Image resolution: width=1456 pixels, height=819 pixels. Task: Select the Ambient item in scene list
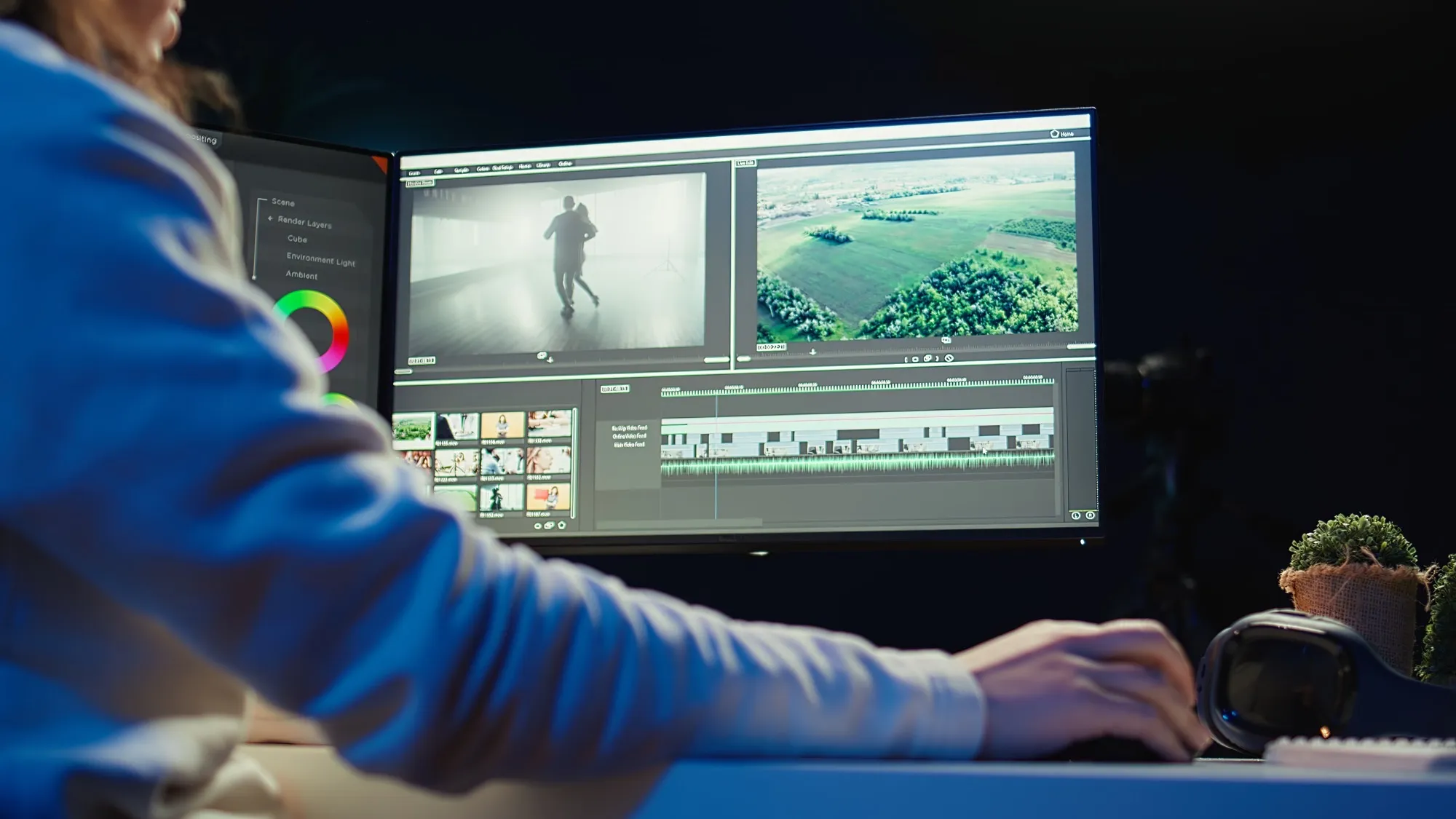pos(301,275)
